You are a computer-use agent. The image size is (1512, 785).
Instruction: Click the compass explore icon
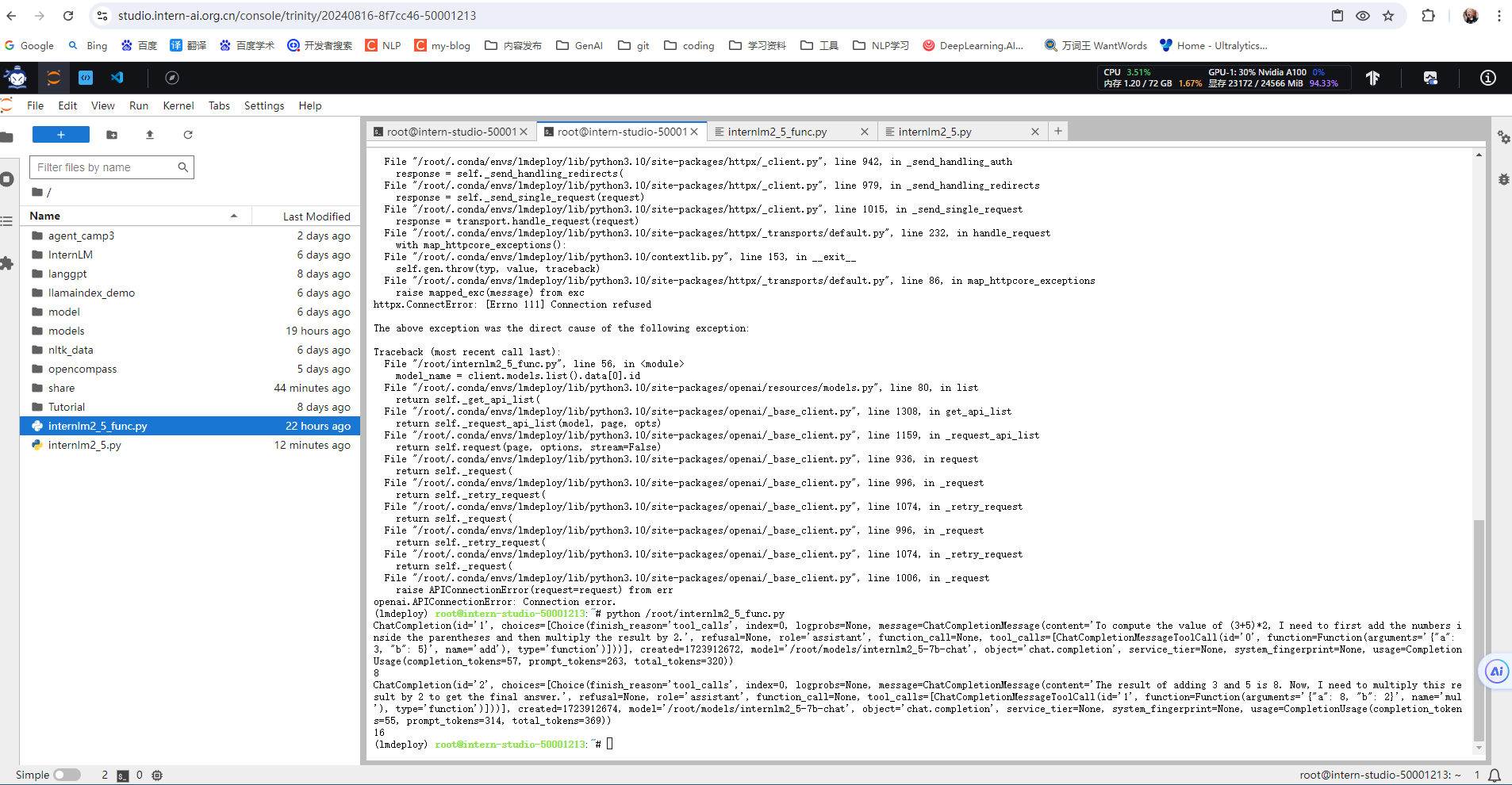pyautogui.click(x=172, y=78)
